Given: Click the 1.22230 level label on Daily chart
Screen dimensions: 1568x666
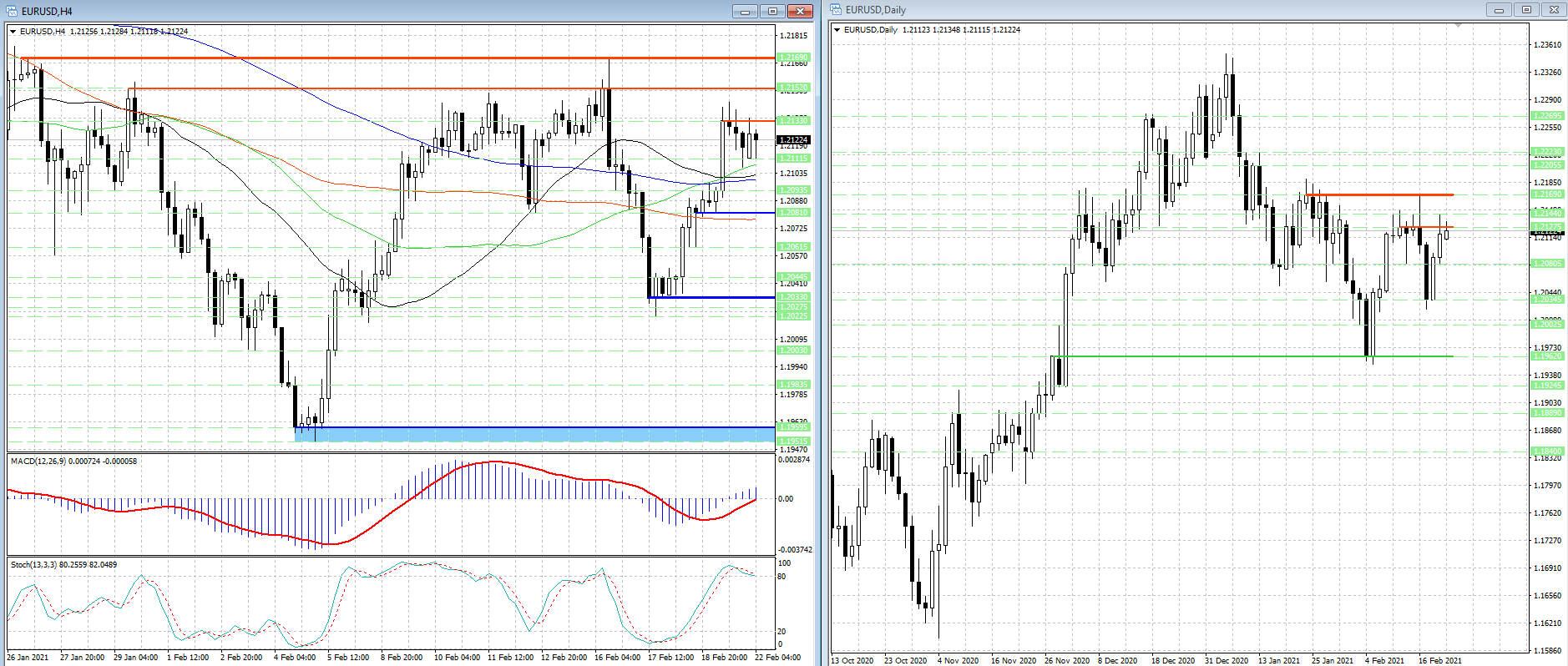Looking at the screenshot, I should (1547, 153).
